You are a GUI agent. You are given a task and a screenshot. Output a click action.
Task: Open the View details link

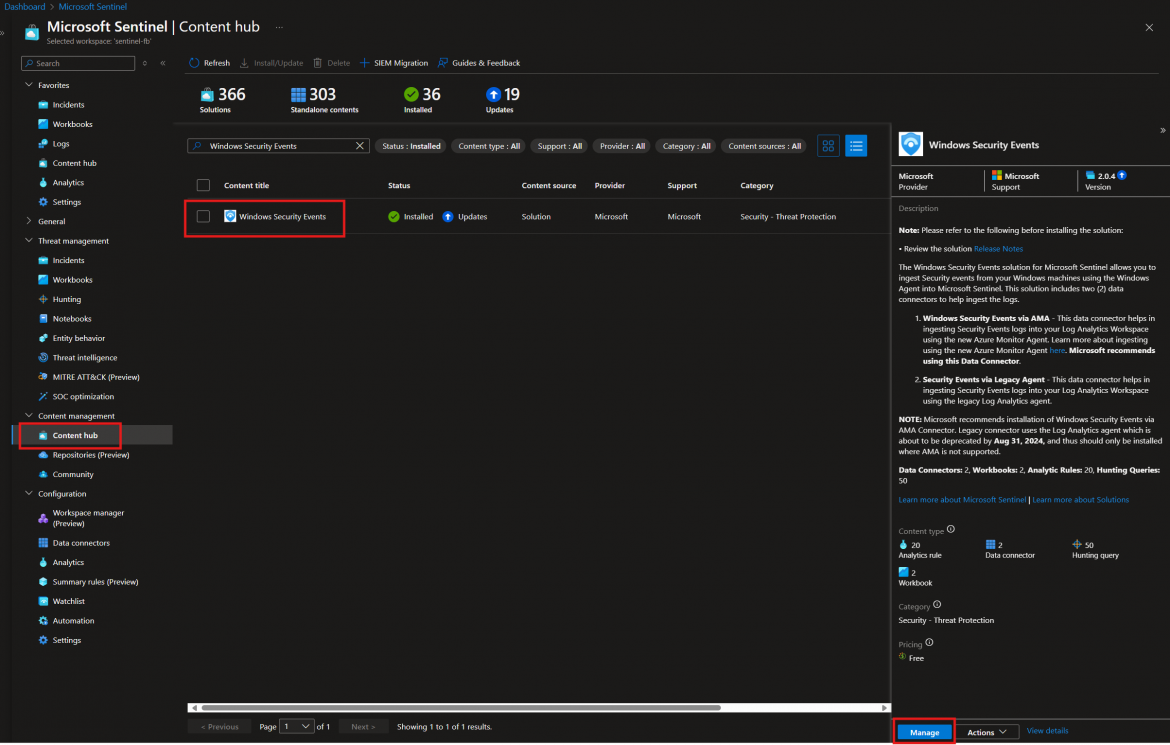1046,731
